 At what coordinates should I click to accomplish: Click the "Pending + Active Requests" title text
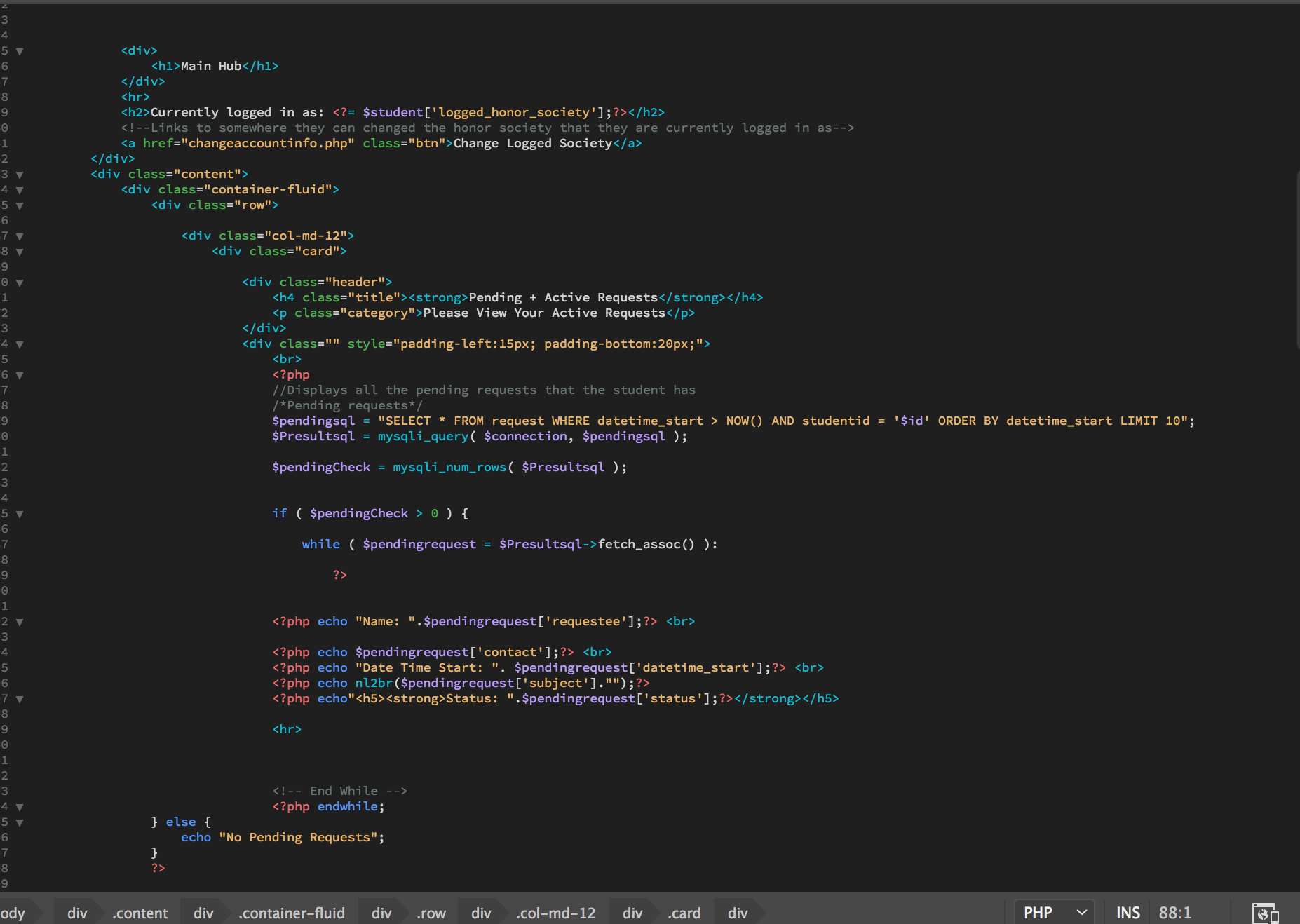[563, 297]
